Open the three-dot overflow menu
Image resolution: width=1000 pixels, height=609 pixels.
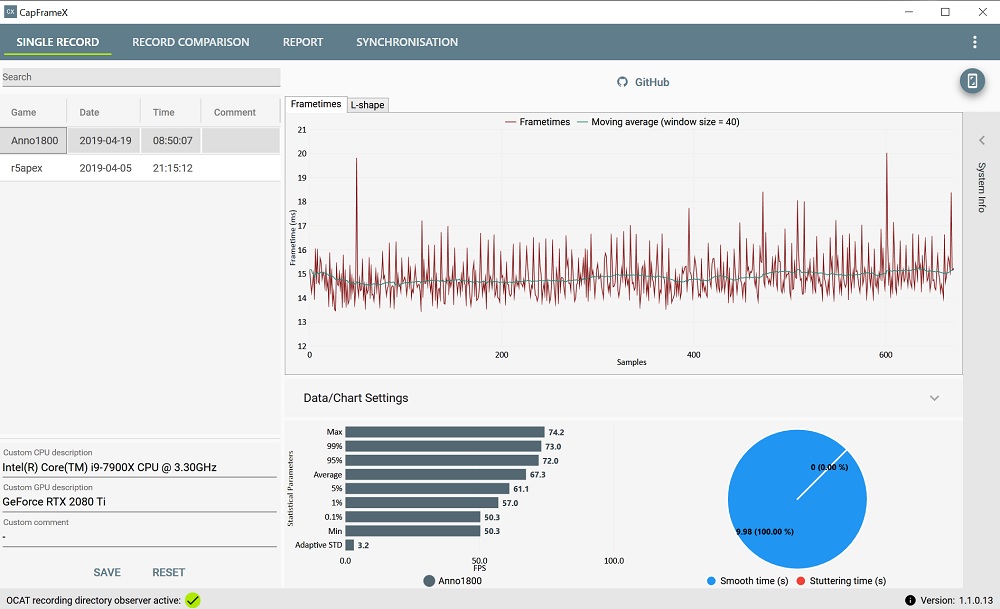(974, 42)
